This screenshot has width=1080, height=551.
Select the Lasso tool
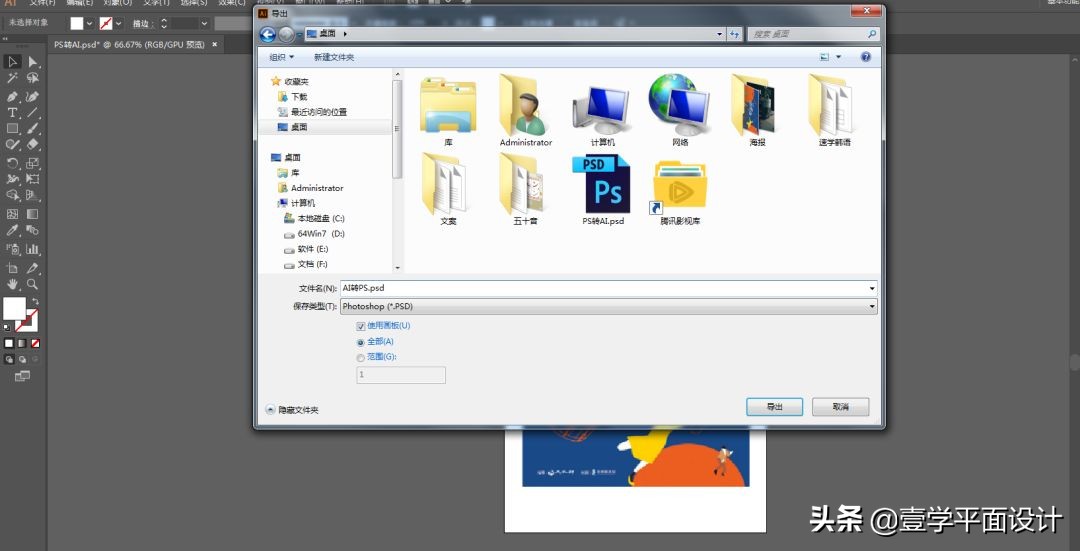click(32, 79)
